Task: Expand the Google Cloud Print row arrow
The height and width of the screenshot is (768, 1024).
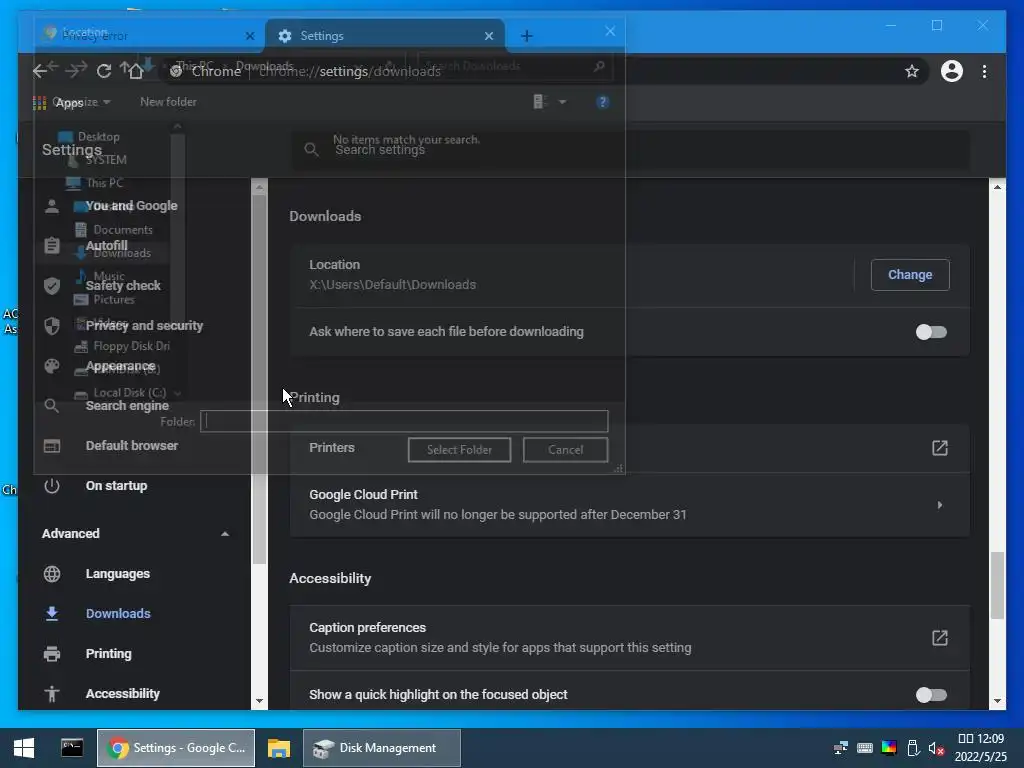Action: click(x=940, y=505)
